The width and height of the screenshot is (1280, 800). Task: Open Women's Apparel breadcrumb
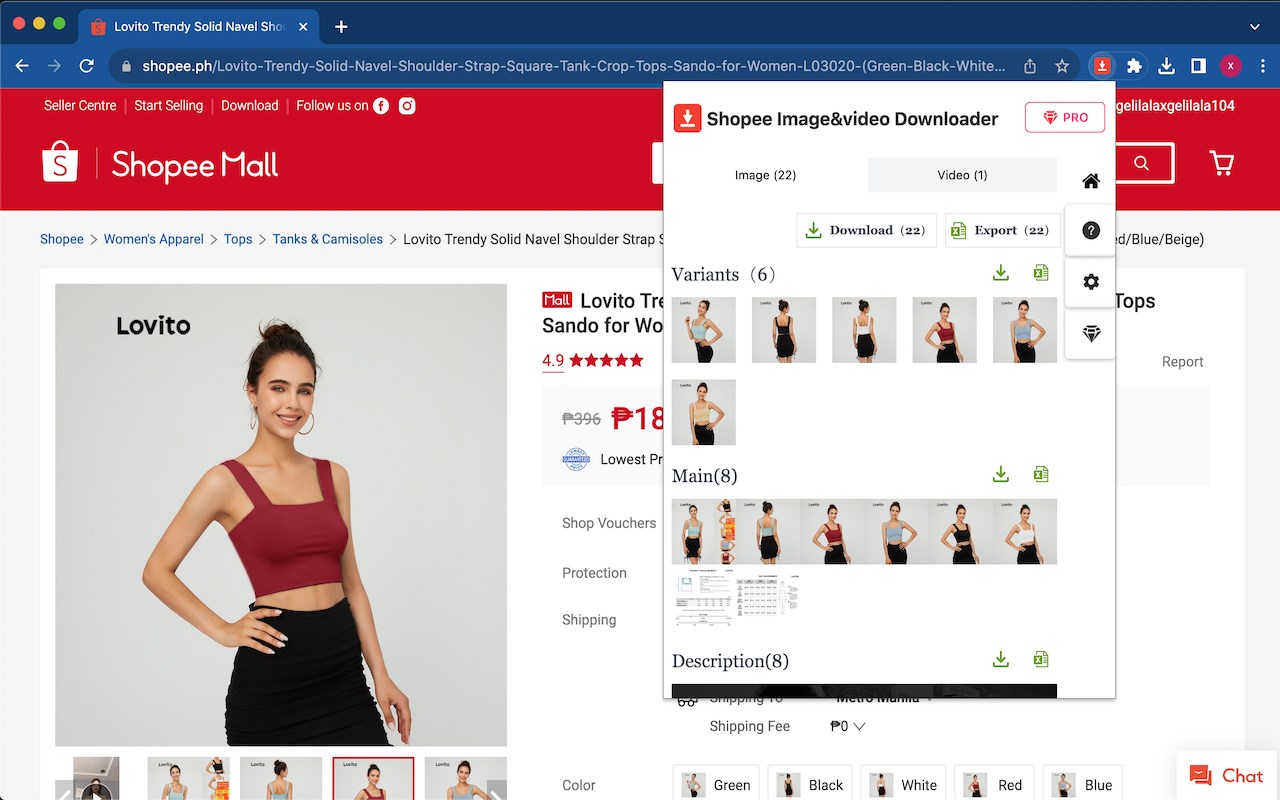154,239
